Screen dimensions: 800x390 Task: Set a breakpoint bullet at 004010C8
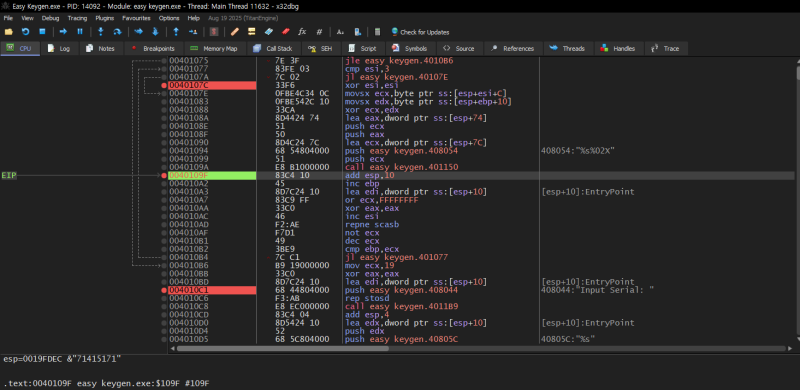(164, 306)
